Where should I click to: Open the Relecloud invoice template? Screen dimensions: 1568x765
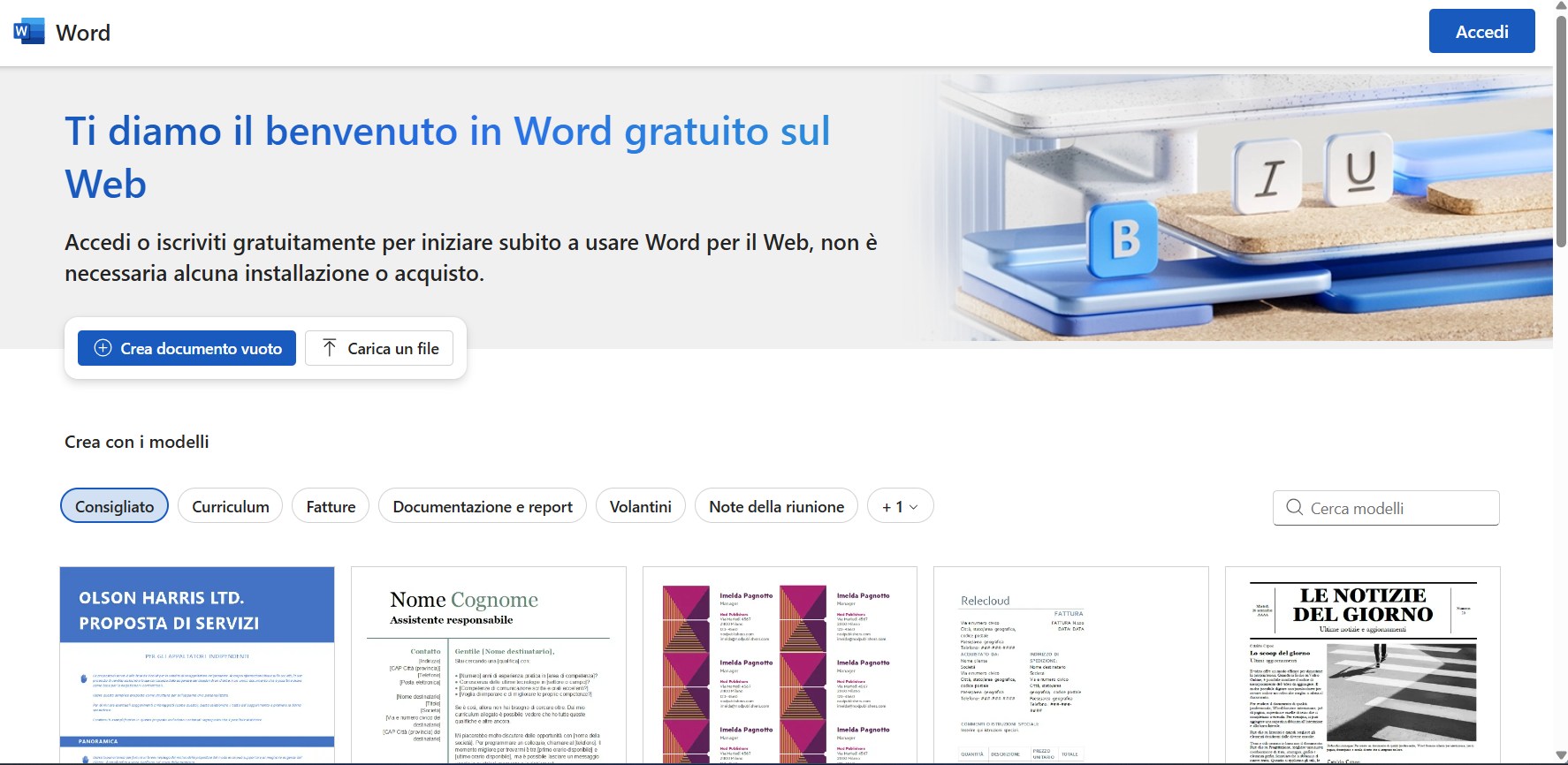pos(1071,665)
